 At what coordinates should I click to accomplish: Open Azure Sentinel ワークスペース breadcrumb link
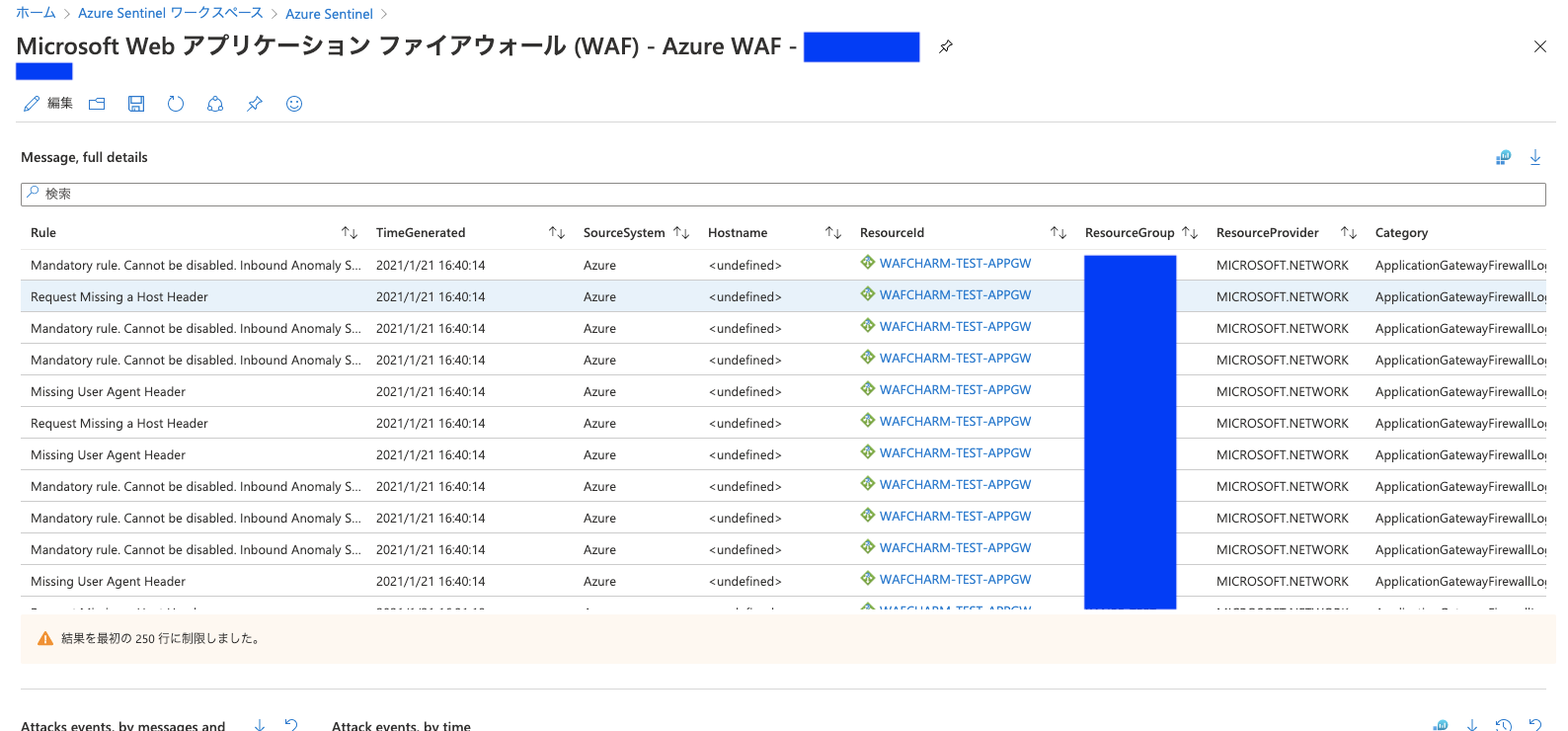[x=171, y=13]
